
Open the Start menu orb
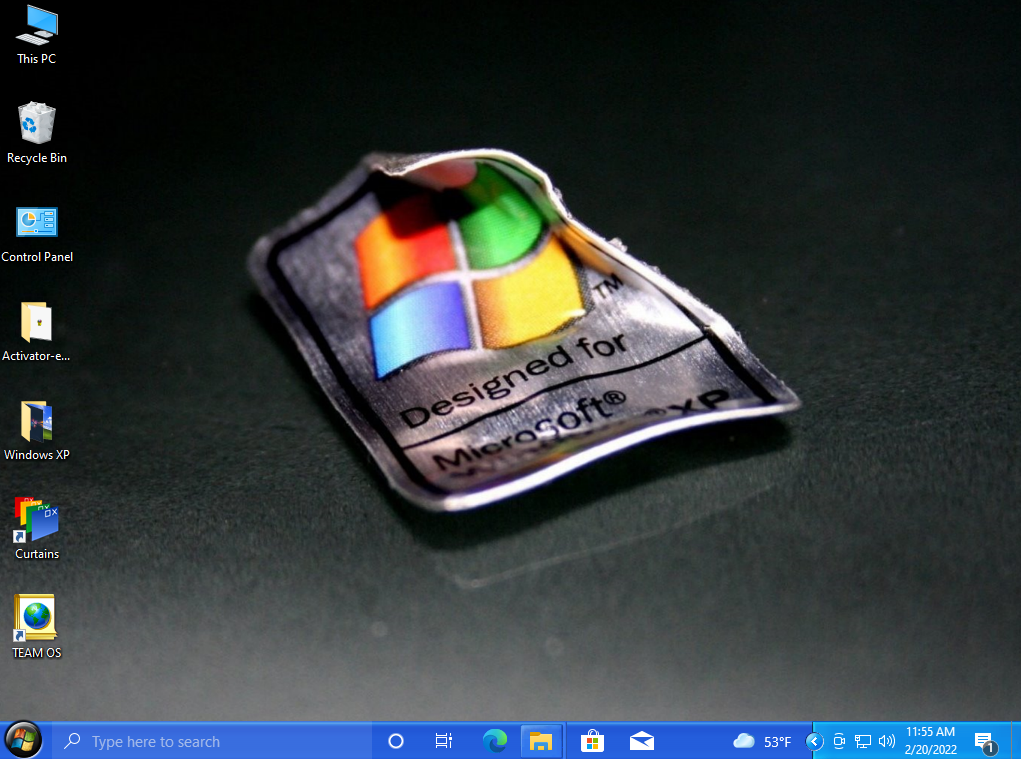23,740
